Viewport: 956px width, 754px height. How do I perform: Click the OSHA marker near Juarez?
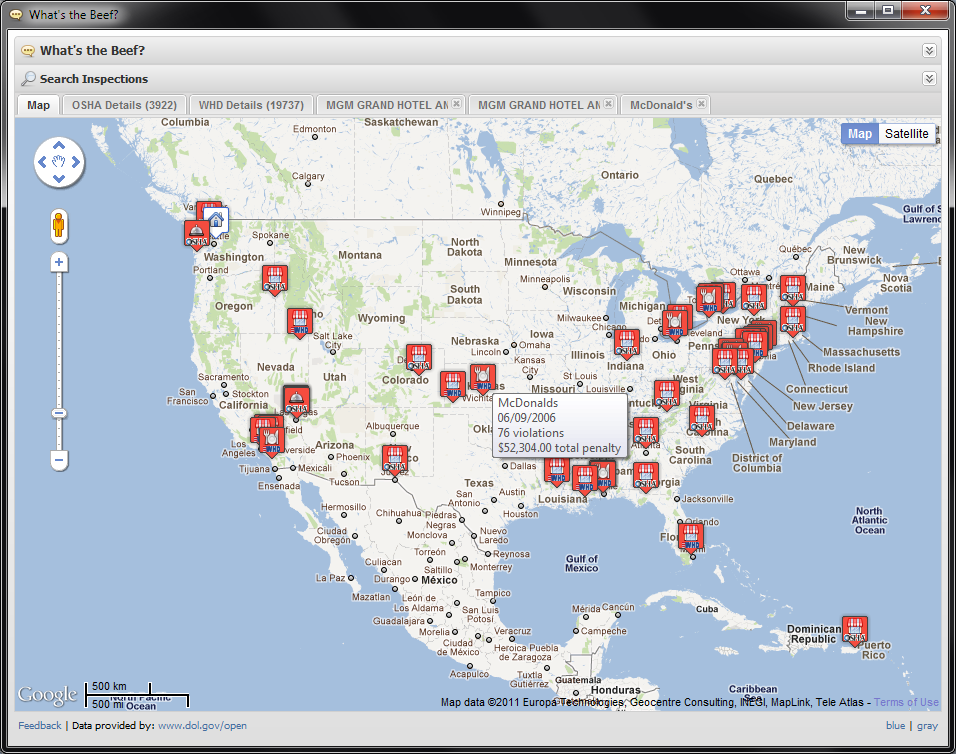pos(395,460)
